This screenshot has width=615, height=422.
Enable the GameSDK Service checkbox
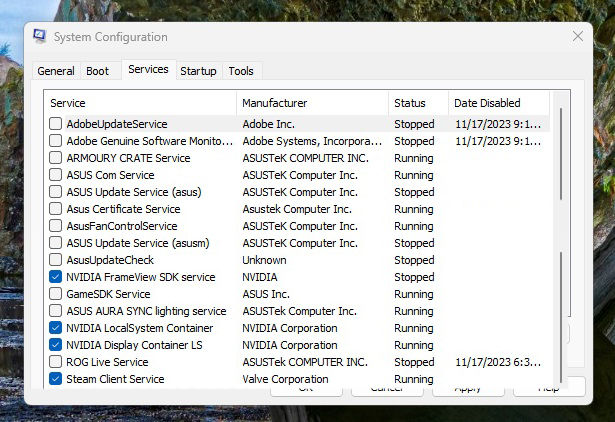(55, 294)
